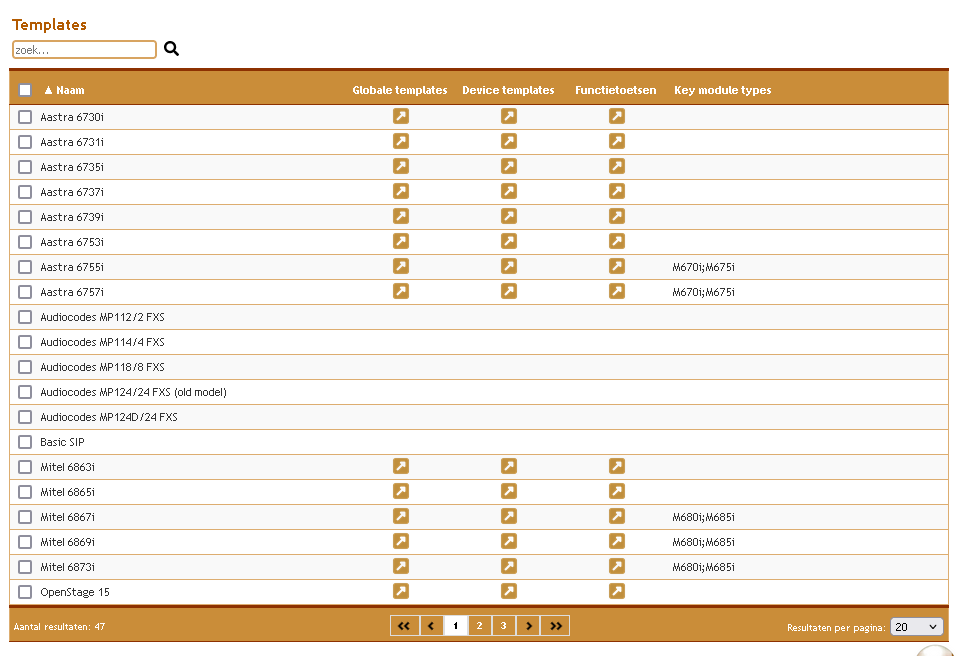Click the Audiocodes MP114/4 FXS name

(x=102, y=342)
